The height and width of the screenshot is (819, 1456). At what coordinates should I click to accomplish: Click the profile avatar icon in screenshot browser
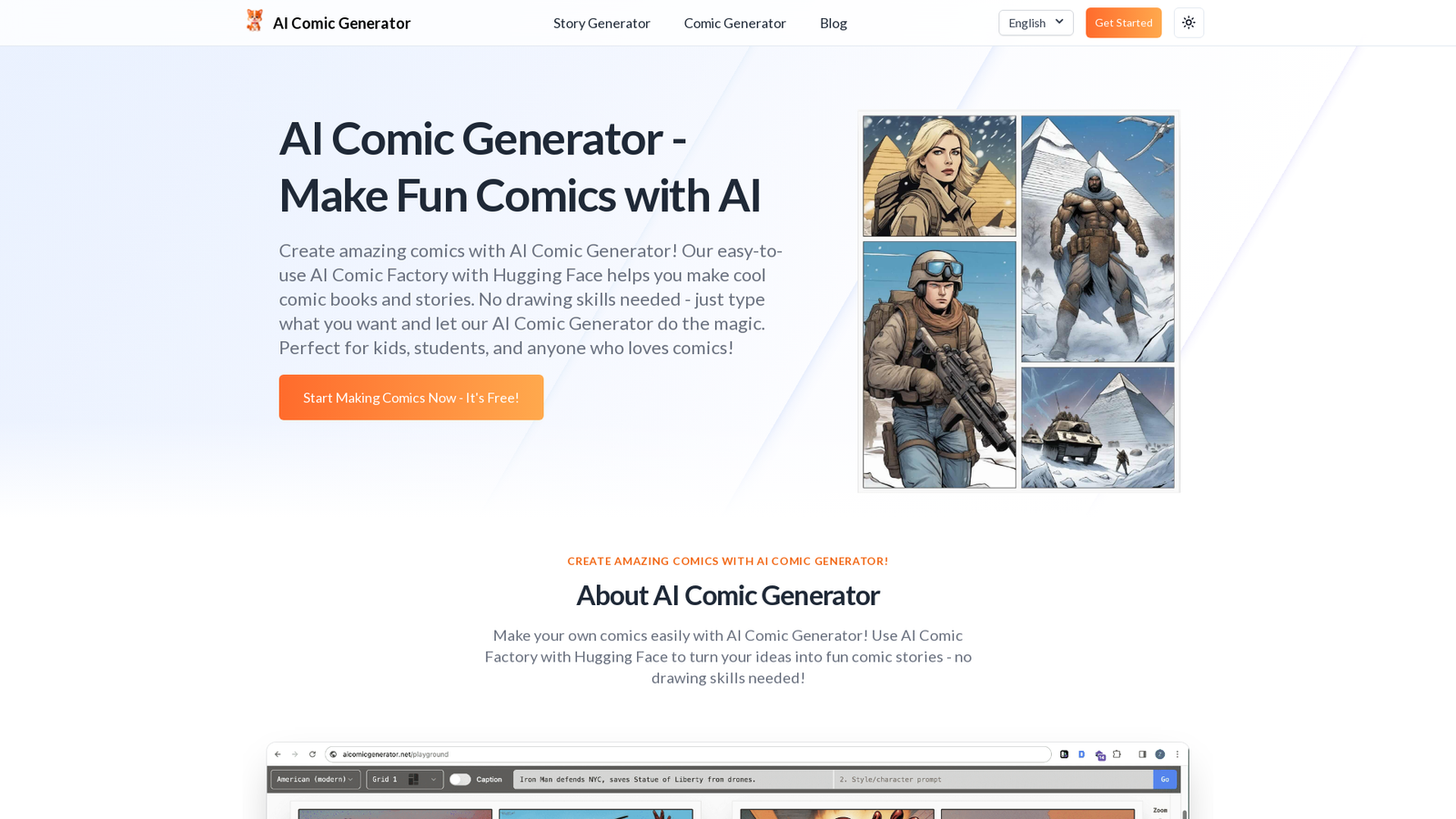(x=1160, y=754)
